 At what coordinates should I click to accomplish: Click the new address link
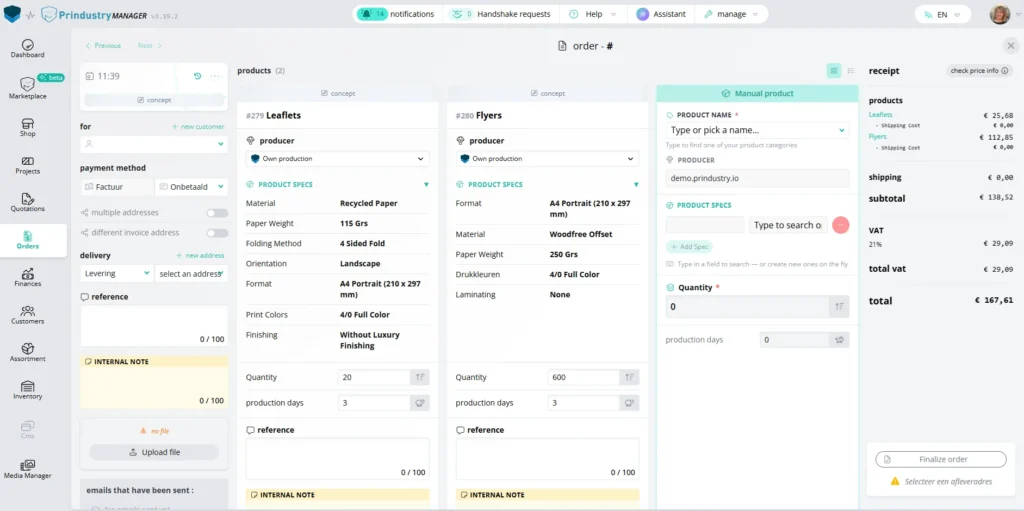[x=200, y=256]
